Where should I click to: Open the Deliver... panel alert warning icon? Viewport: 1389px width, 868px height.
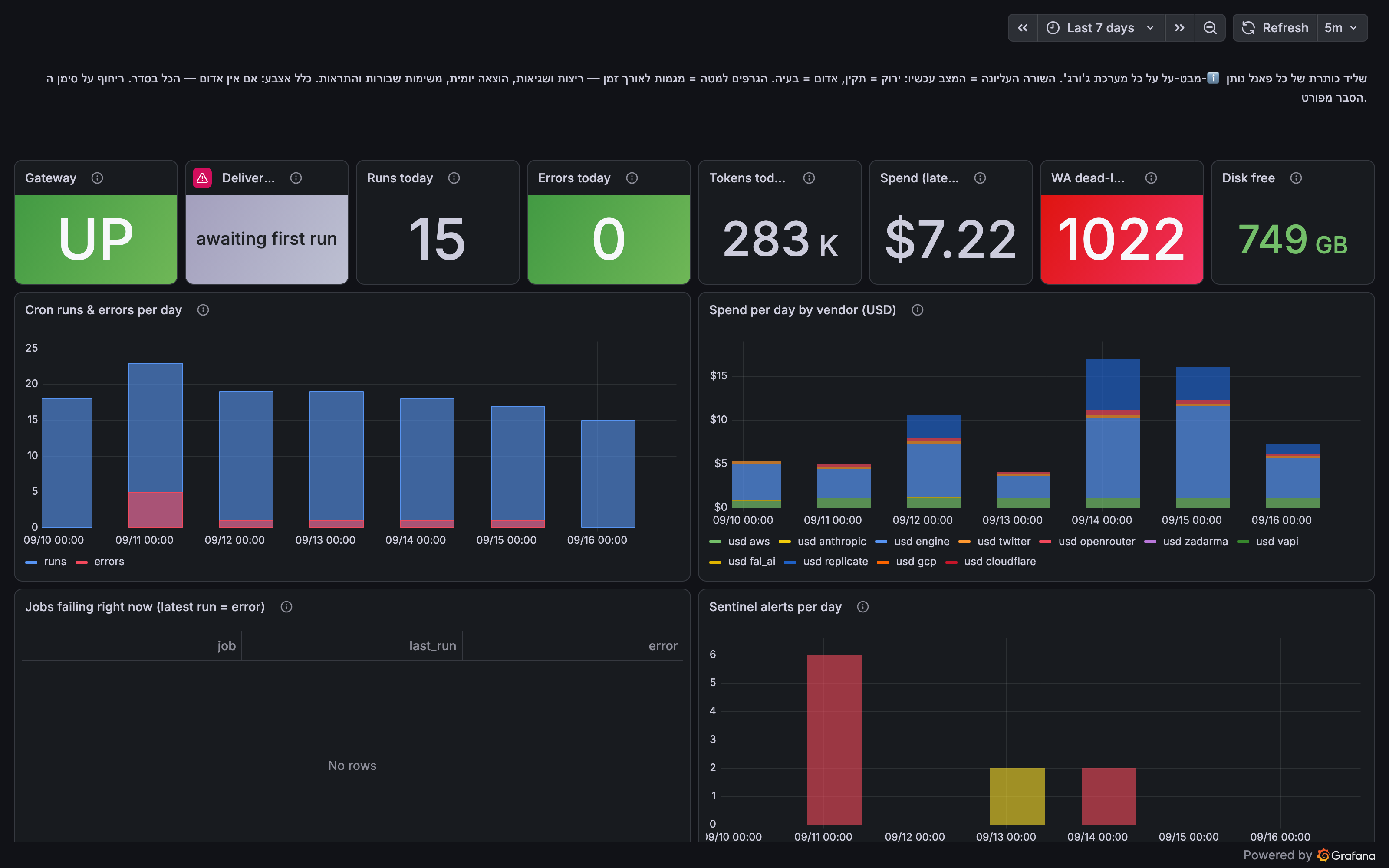click(x=202, y=178)
